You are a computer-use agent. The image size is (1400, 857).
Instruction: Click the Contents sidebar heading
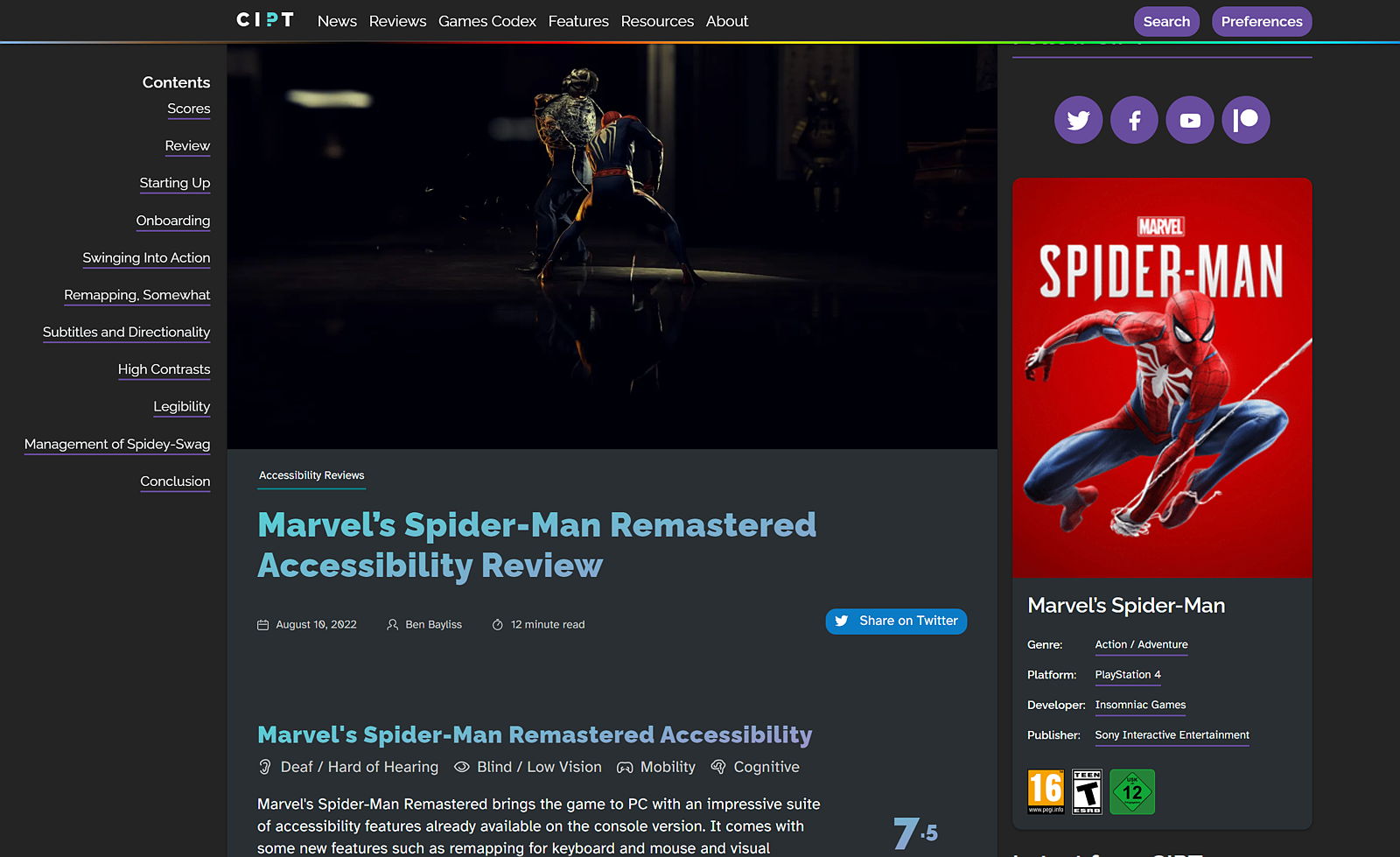[x=176, y=82]
